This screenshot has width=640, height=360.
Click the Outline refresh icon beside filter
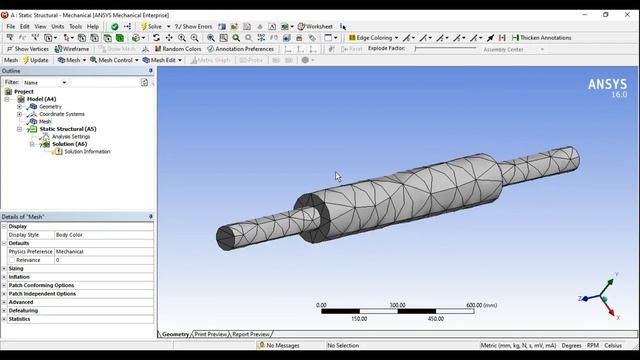tap(144, 82)
